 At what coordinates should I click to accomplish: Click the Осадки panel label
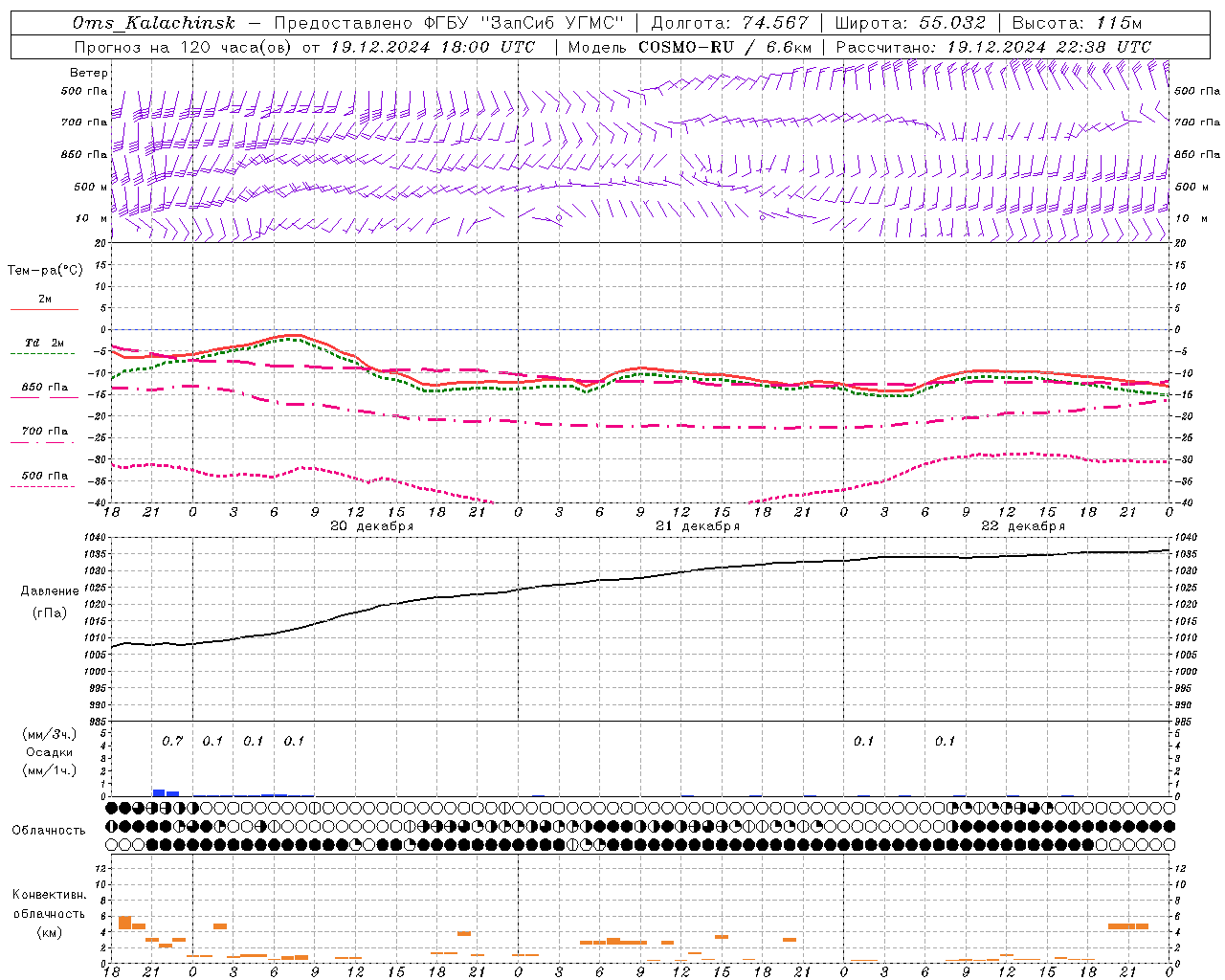click(x=49, y=752)
